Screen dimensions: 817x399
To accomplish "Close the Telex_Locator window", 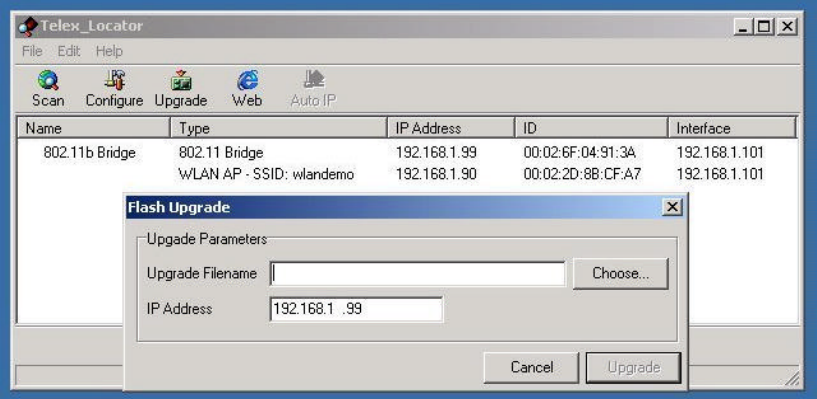I will coord(787,27).
